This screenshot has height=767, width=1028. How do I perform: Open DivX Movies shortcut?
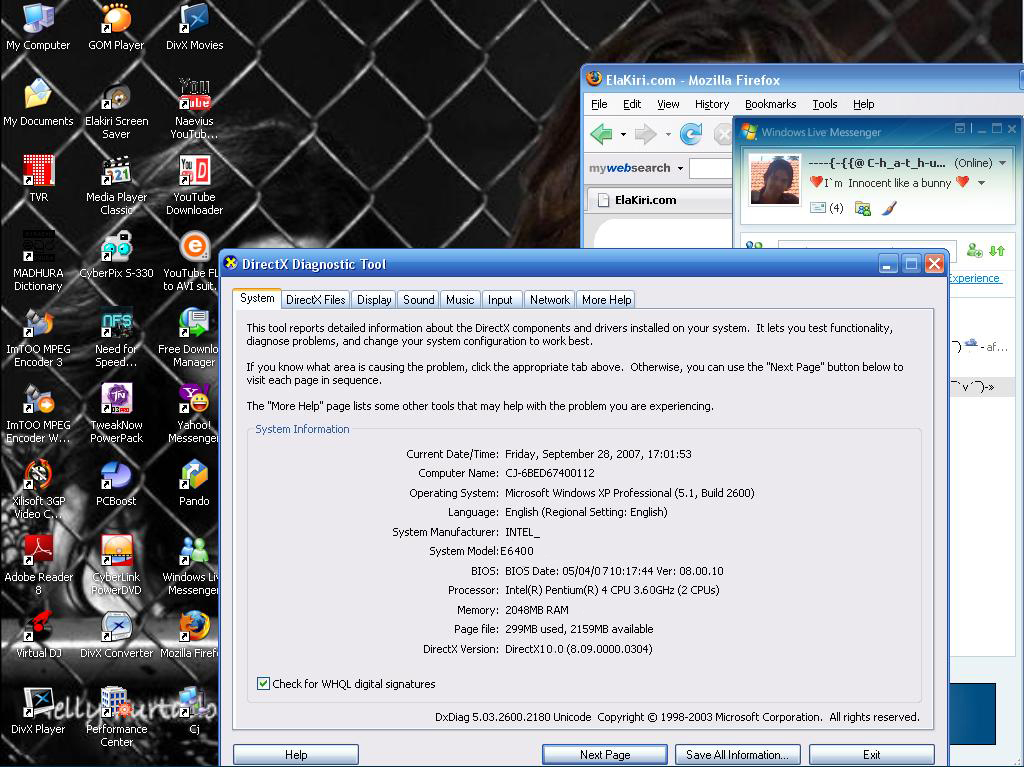194,28
